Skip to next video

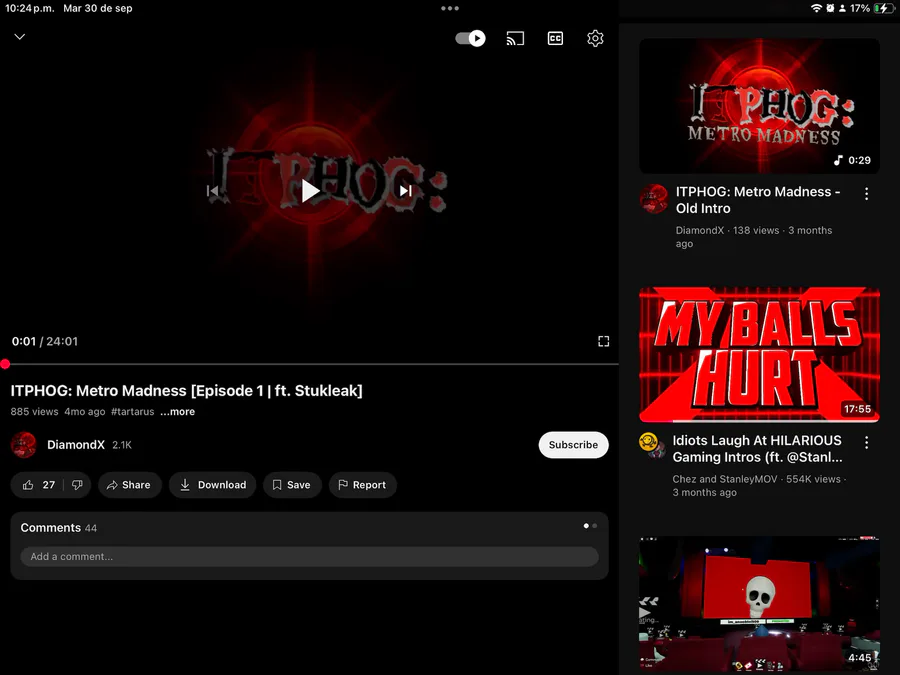click(406, 191)
